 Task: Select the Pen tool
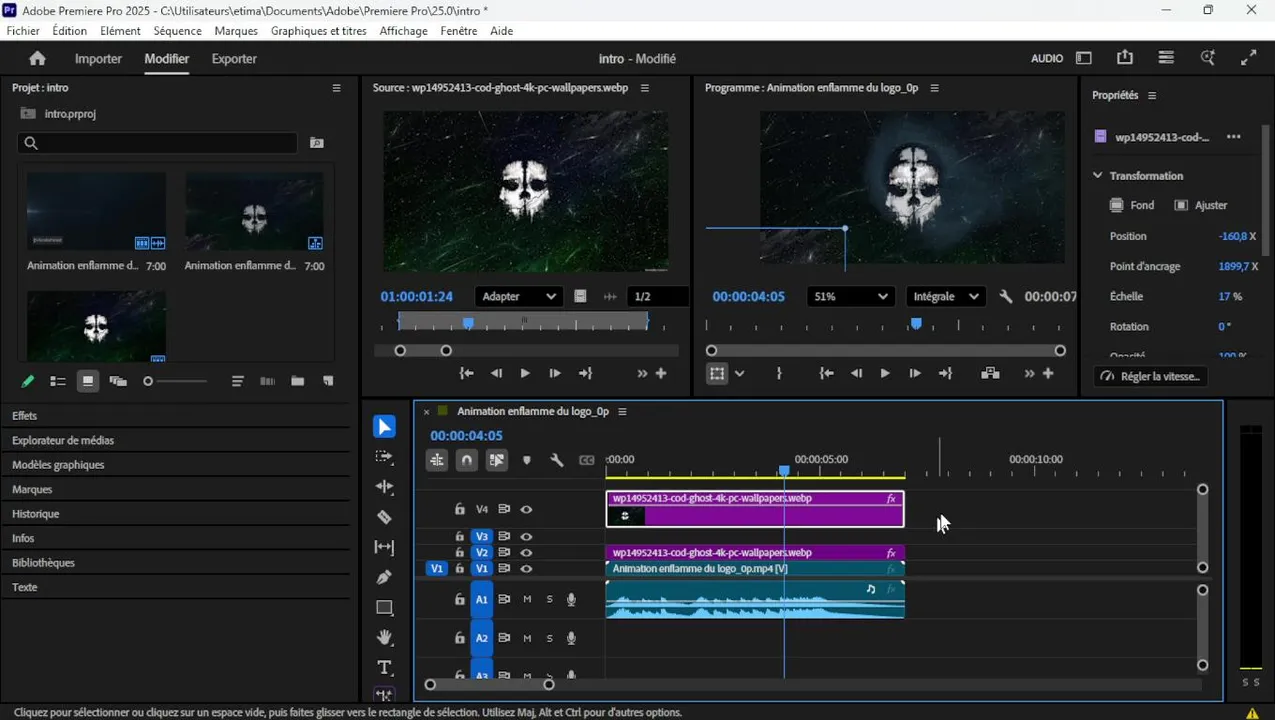384,577
